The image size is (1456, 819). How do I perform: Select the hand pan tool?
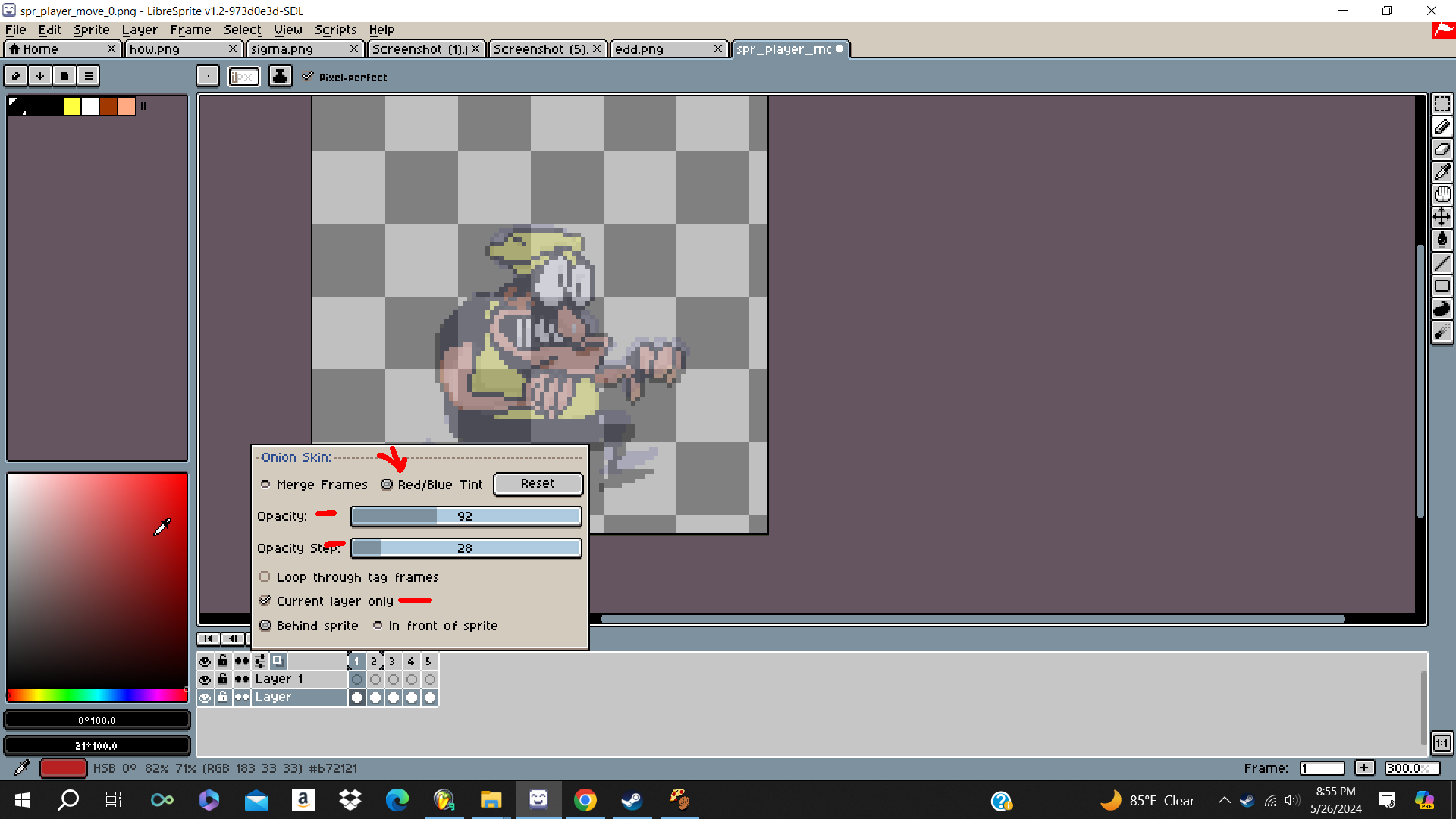click(x=1442, y=195)
